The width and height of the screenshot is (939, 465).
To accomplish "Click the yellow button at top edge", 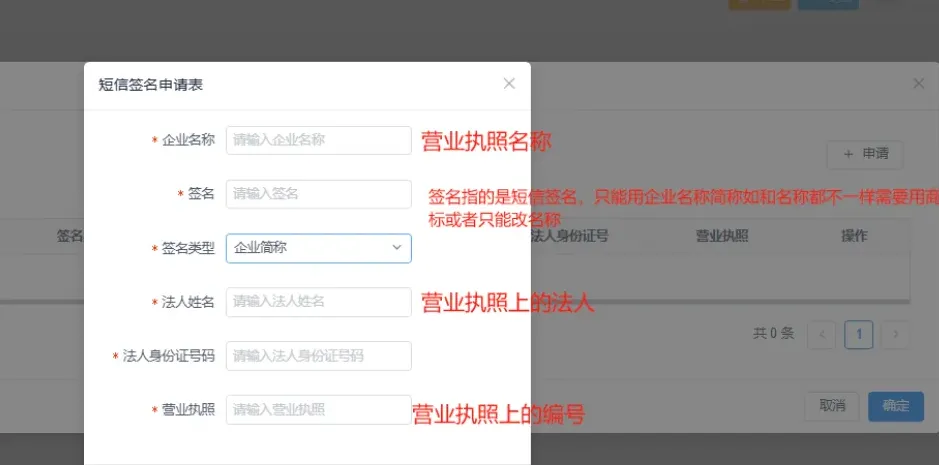I will [x=759, y=4].
